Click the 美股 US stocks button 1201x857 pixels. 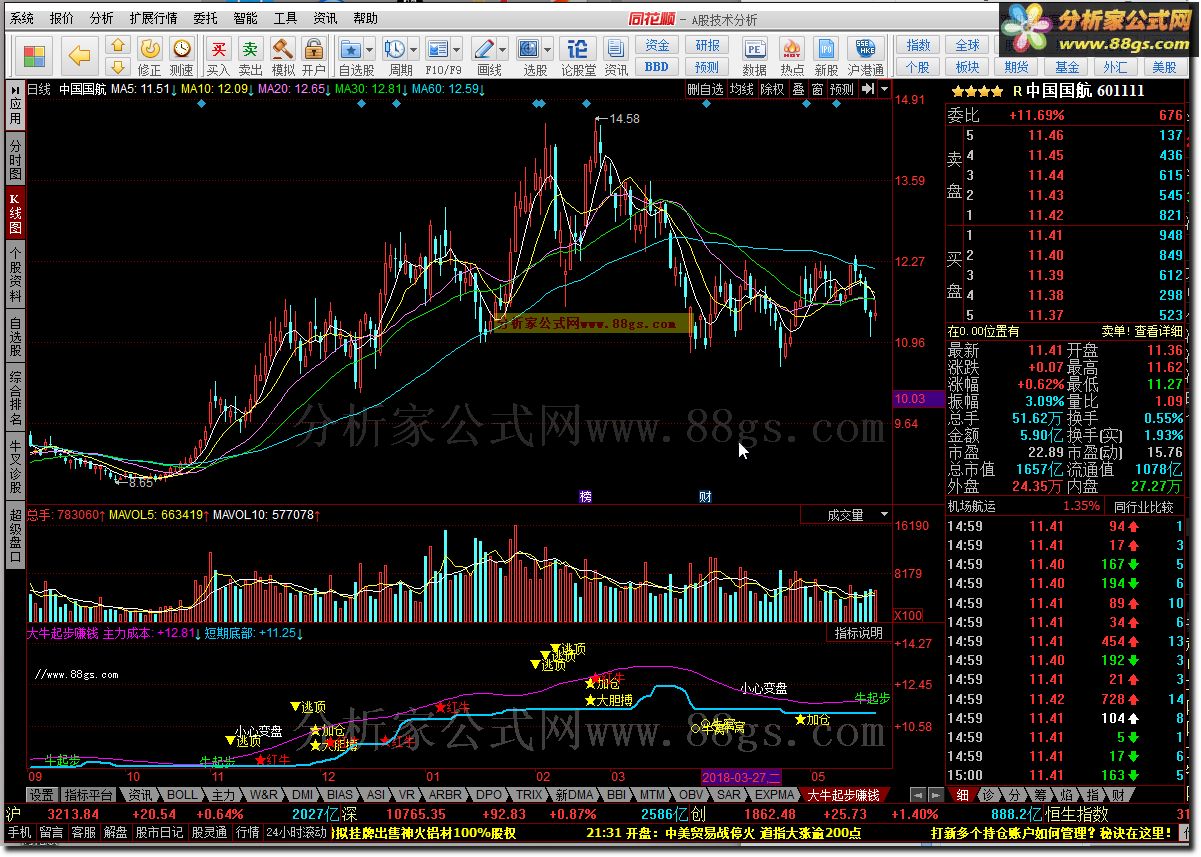(x=1164, y=67)
